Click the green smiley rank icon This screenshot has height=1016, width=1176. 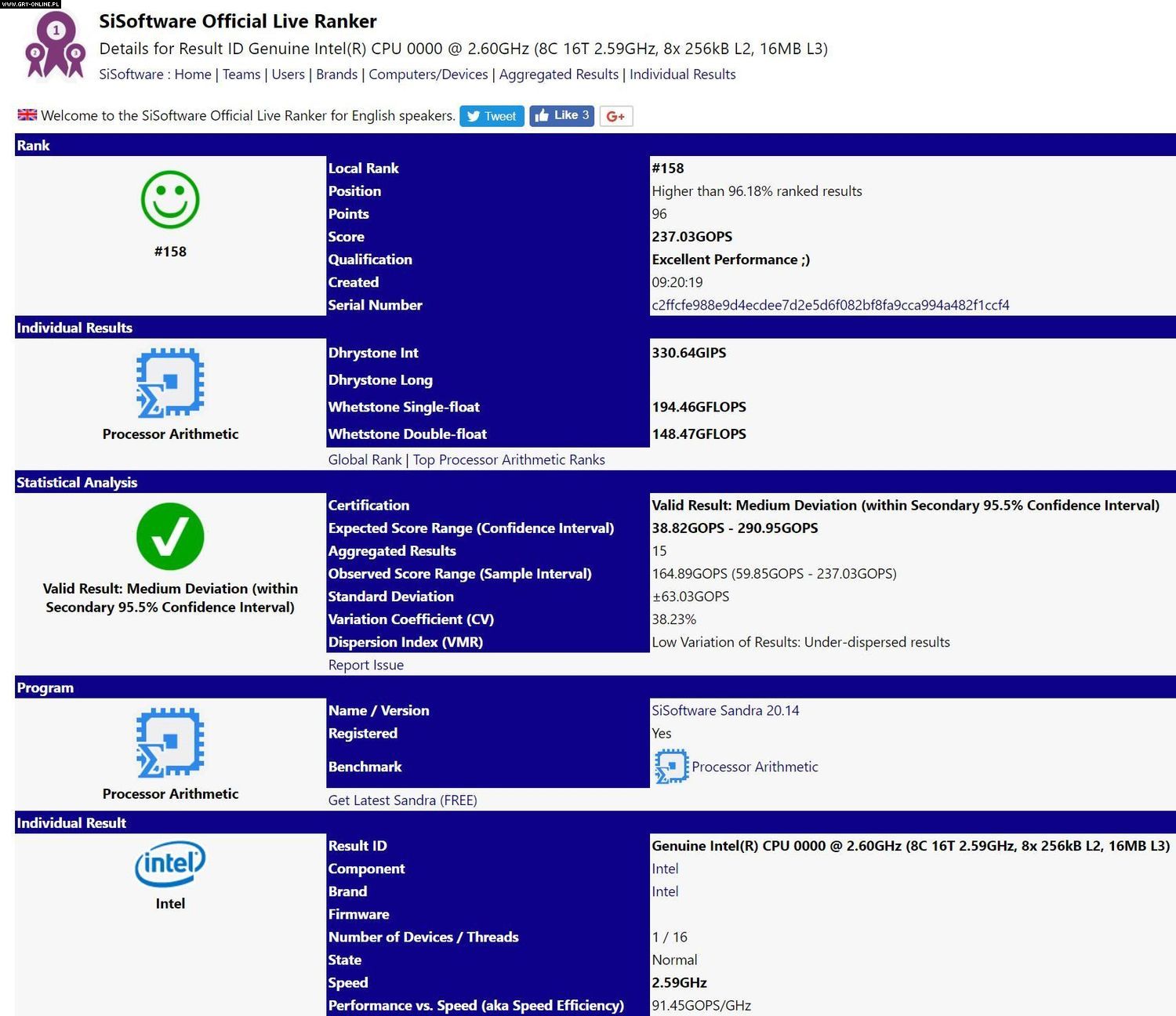pyautogui.click(x=170, y=200)
